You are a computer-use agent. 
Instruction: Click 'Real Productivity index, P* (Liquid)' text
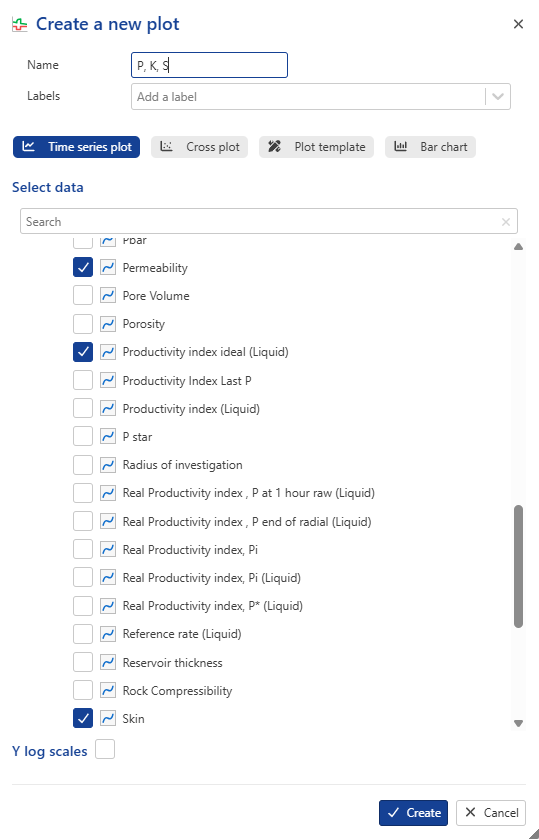213,606
